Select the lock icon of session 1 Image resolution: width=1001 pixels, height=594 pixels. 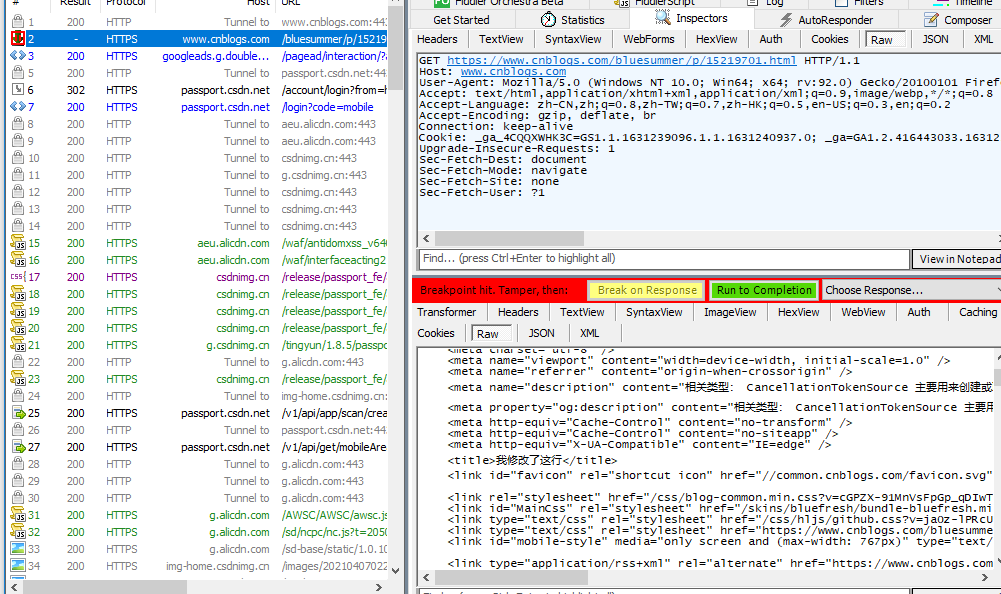(x=18, y=22)
